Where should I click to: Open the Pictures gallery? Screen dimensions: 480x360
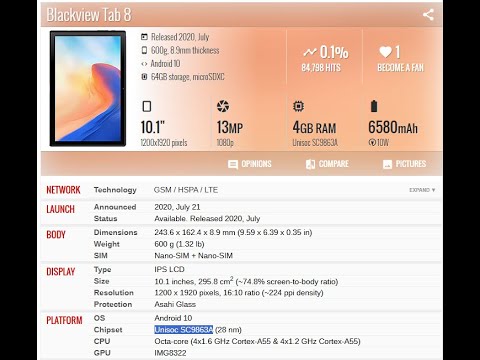404,164
